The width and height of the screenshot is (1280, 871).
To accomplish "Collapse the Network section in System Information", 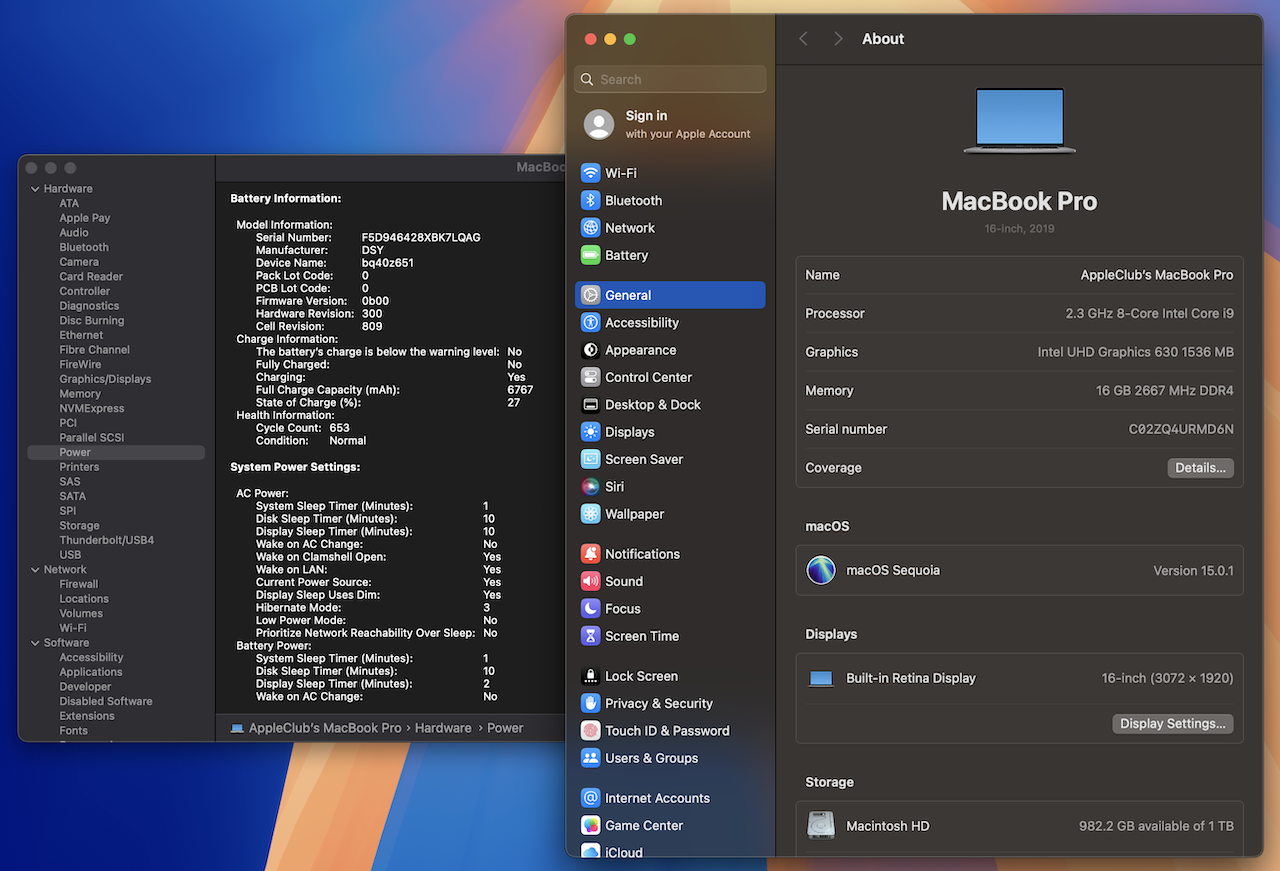I will tap(35, 570).
